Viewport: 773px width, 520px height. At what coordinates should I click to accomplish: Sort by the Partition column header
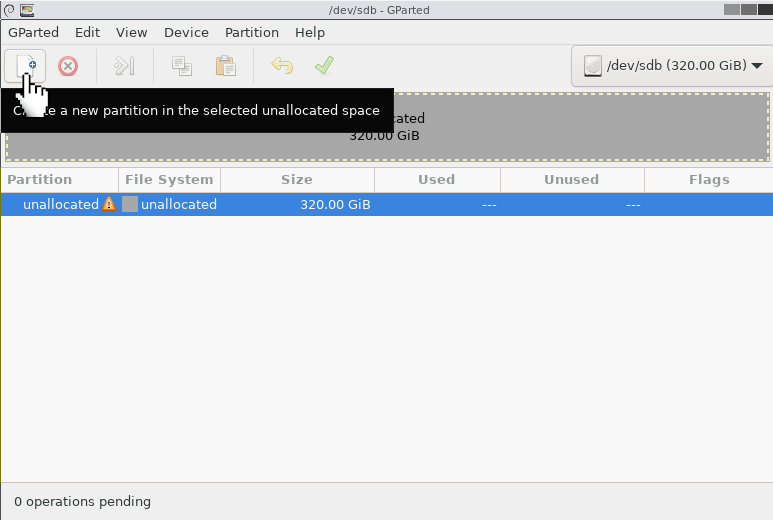[59, 179]
